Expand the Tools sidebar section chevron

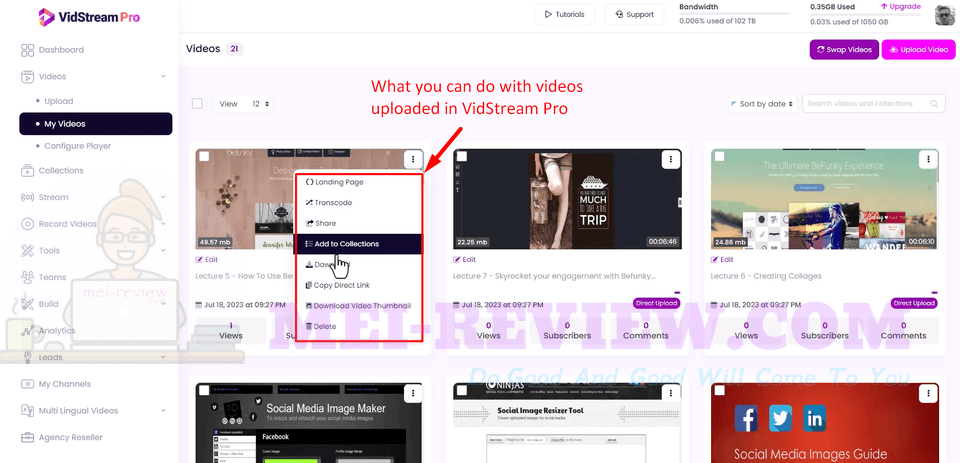(163, 250)
